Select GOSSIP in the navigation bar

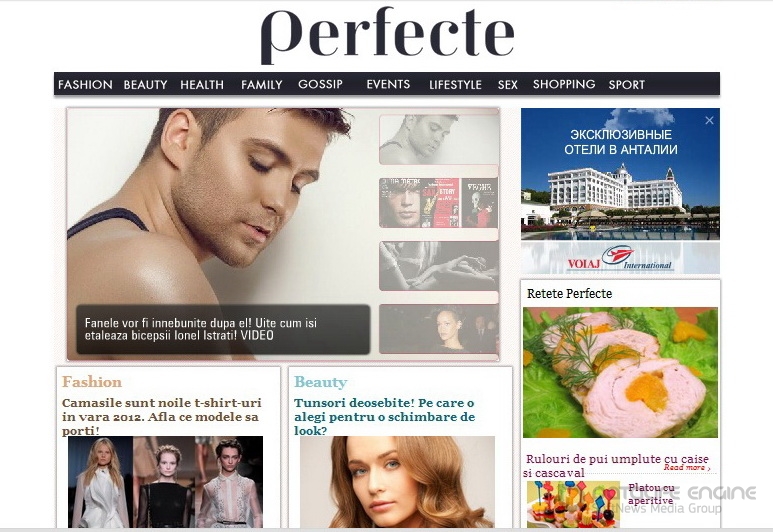[320, 84]
